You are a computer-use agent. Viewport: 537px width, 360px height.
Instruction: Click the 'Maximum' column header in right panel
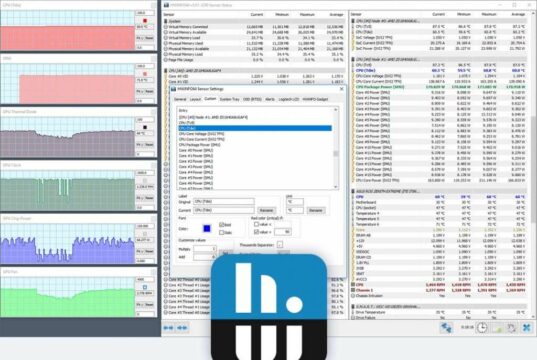489,14
